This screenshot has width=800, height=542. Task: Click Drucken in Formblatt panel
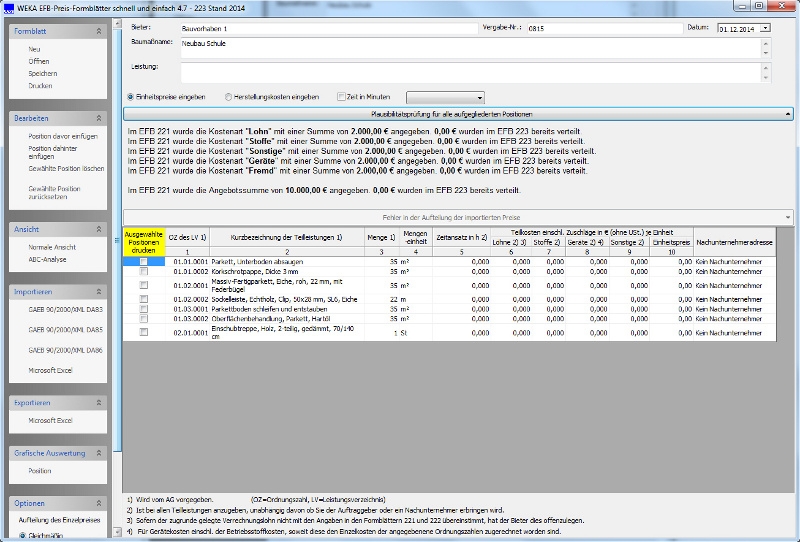click(40, 86)
